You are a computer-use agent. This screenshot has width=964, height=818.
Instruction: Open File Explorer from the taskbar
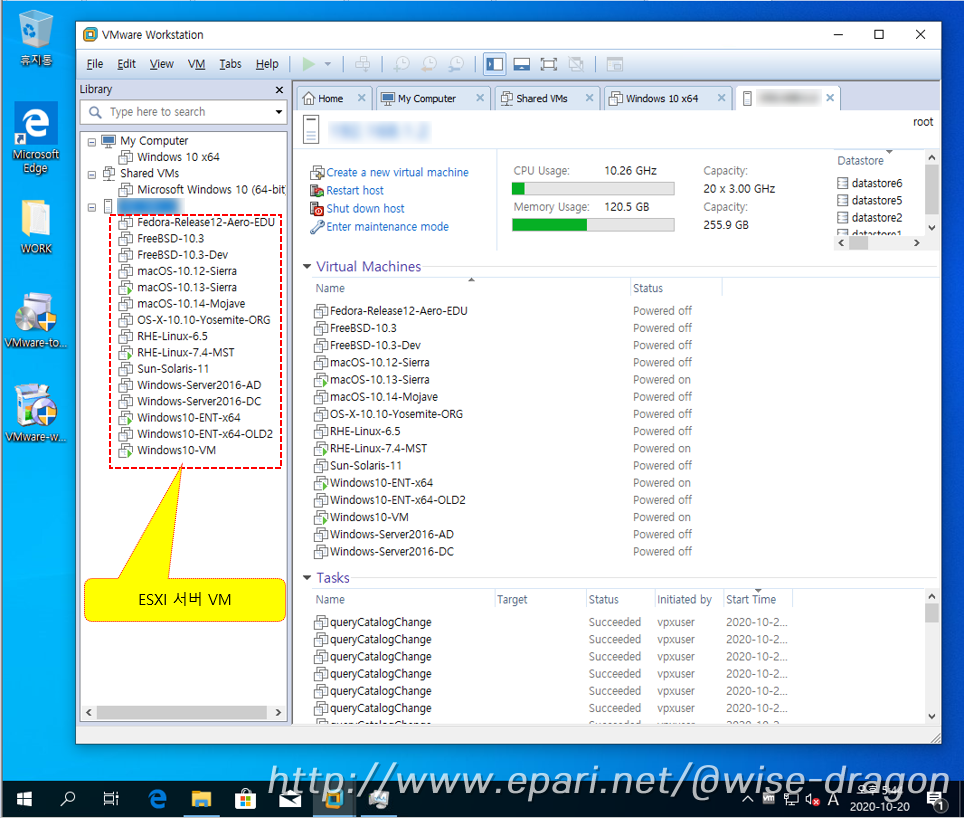(201, 799)
